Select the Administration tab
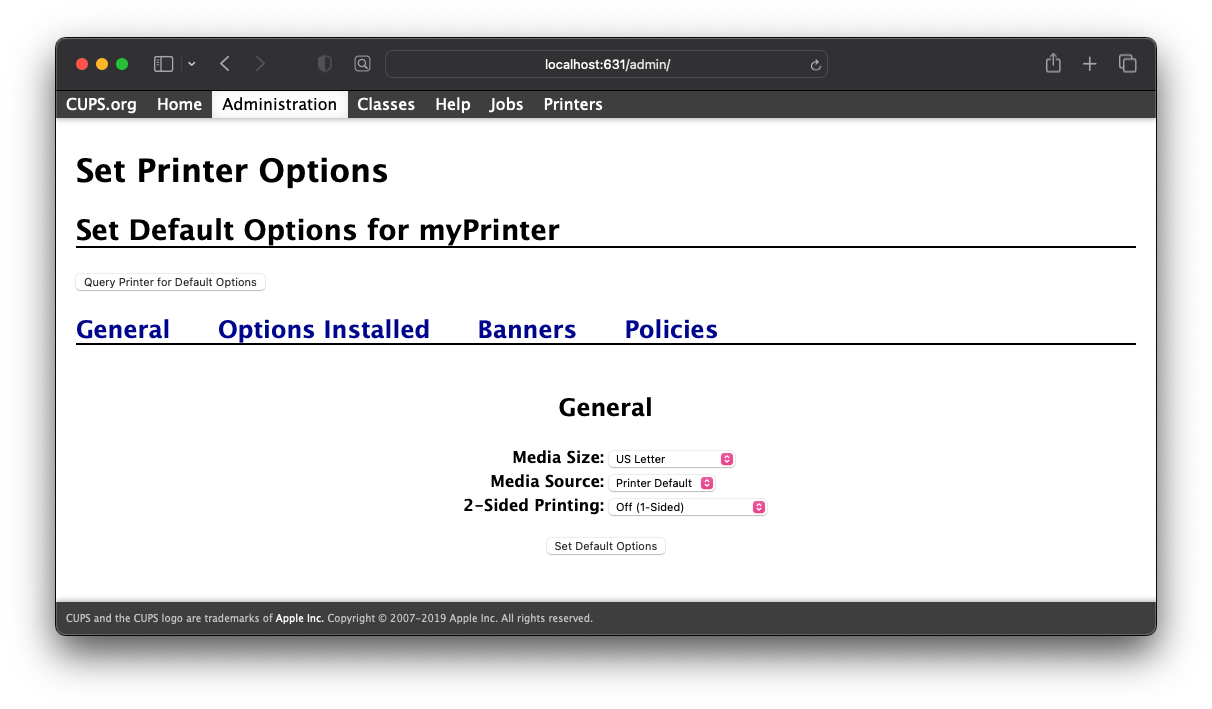This screenshot has width=1212, height=709. pyautogui.click(x=280, y=104)
